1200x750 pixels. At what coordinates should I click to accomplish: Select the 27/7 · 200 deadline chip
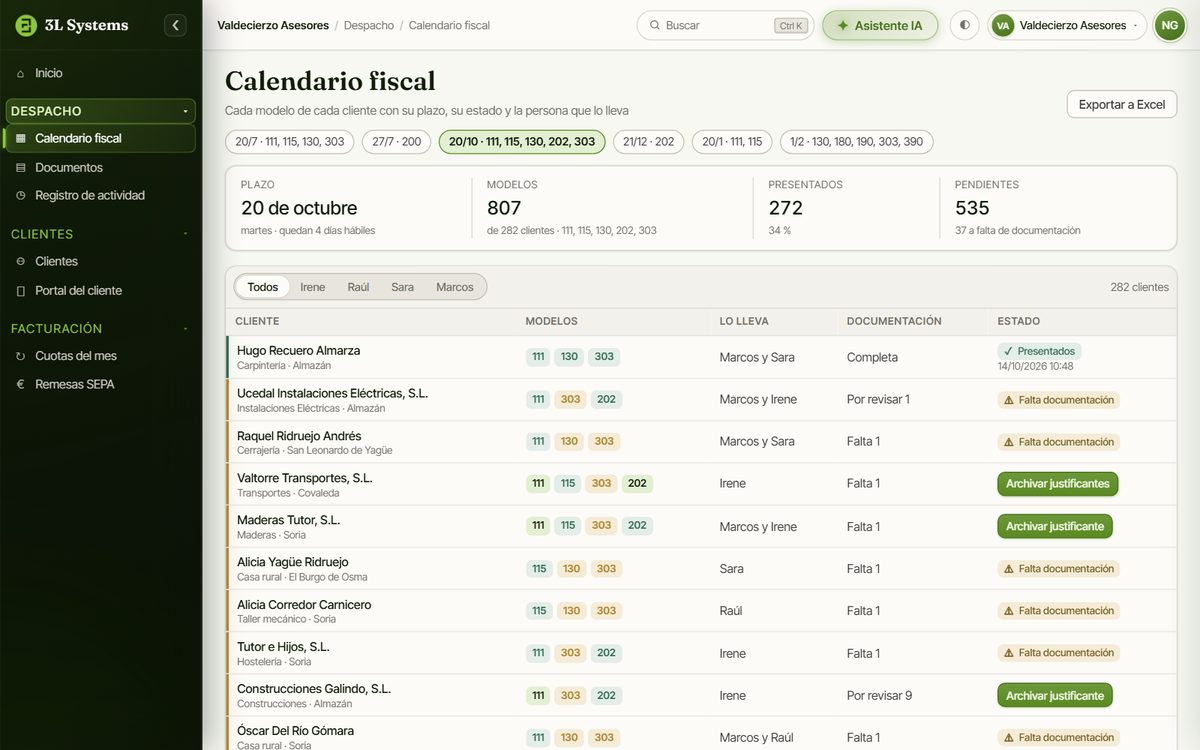point(397,142)
